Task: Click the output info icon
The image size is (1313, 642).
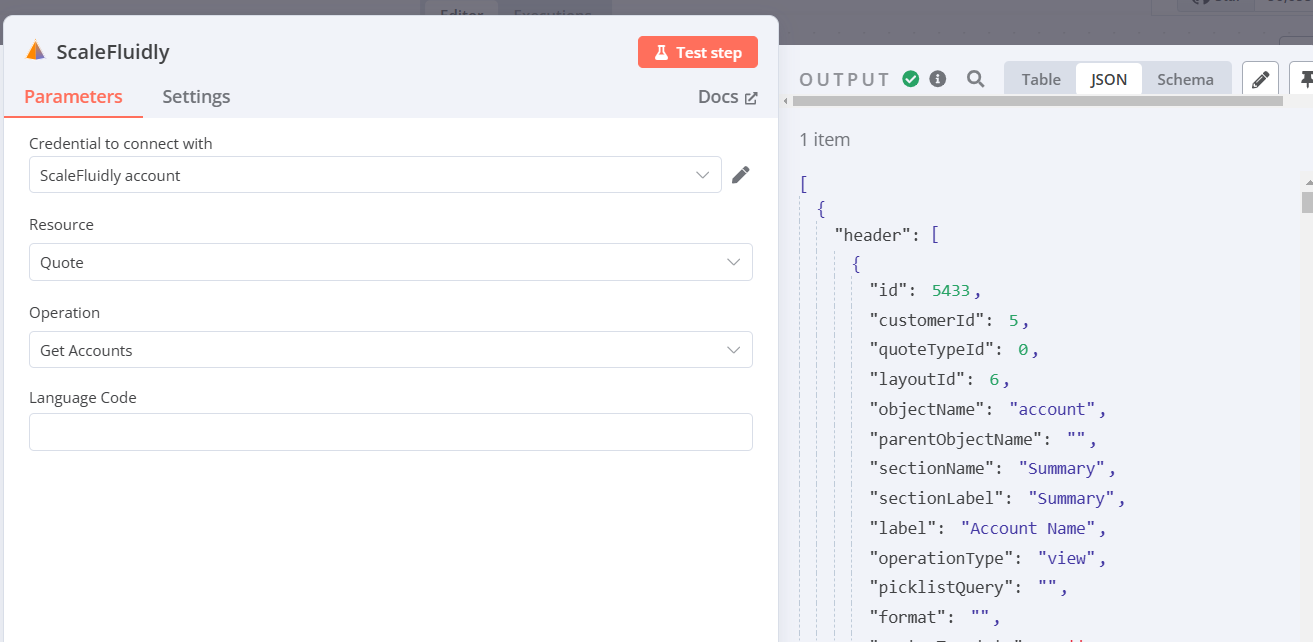Action: pyautogui.click(x=938, y=79)
